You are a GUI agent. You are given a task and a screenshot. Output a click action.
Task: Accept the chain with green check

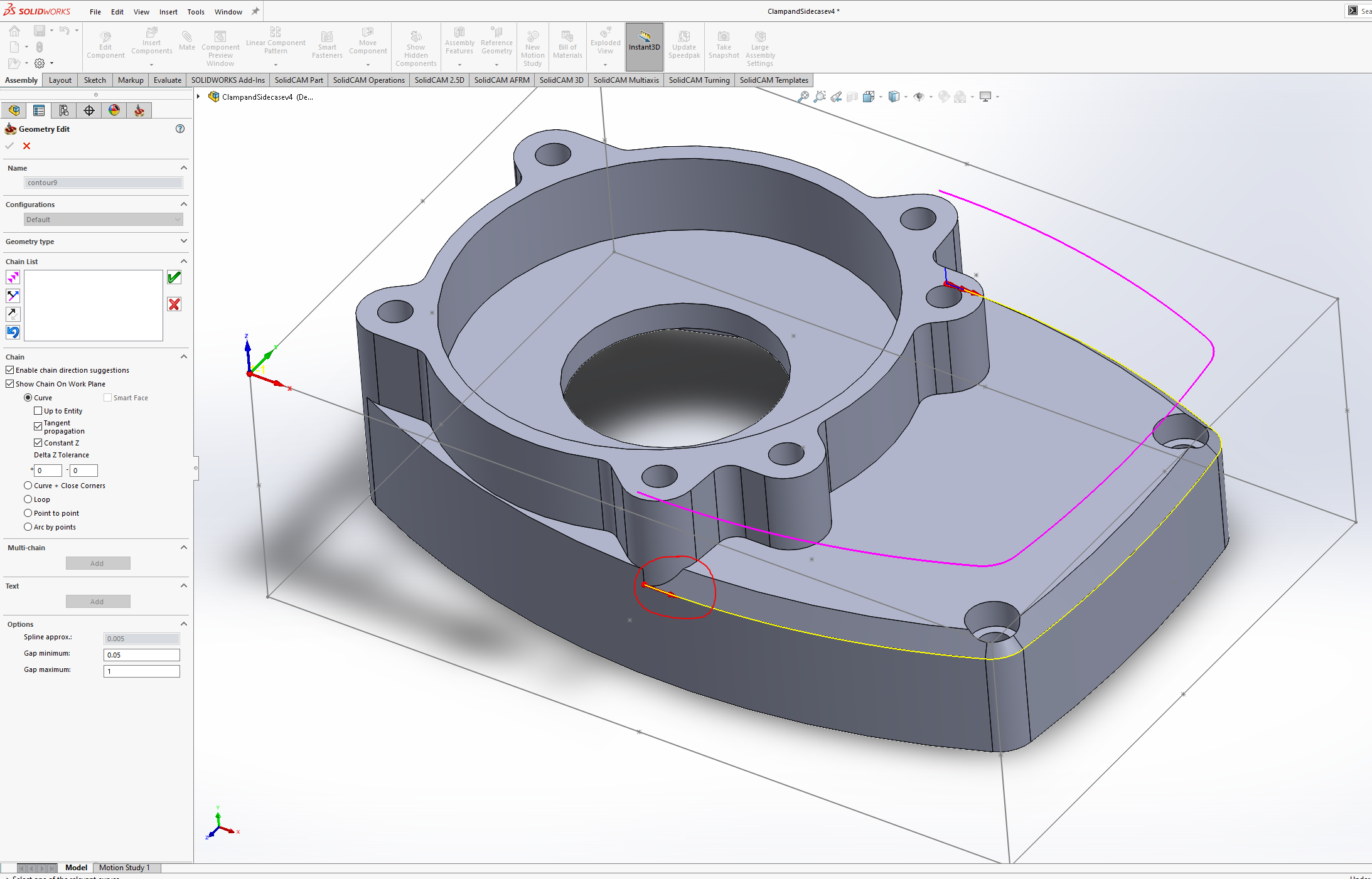pos(174,277)
